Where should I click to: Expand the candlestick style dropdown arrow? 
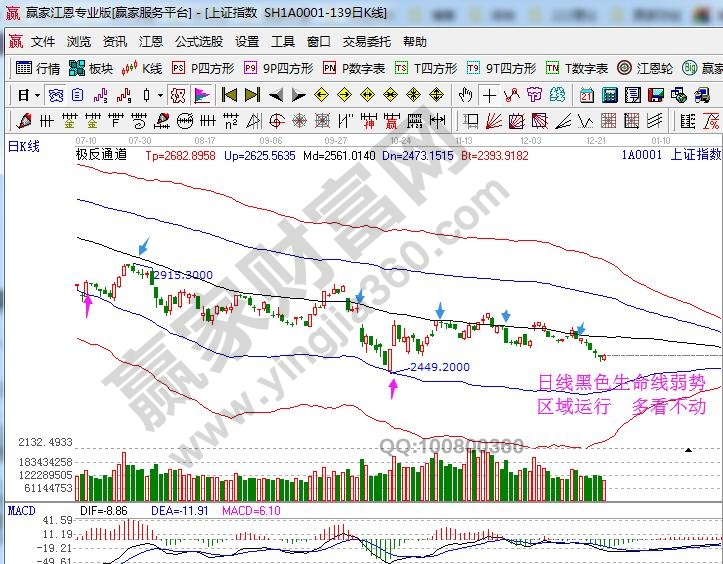point(160,96)
